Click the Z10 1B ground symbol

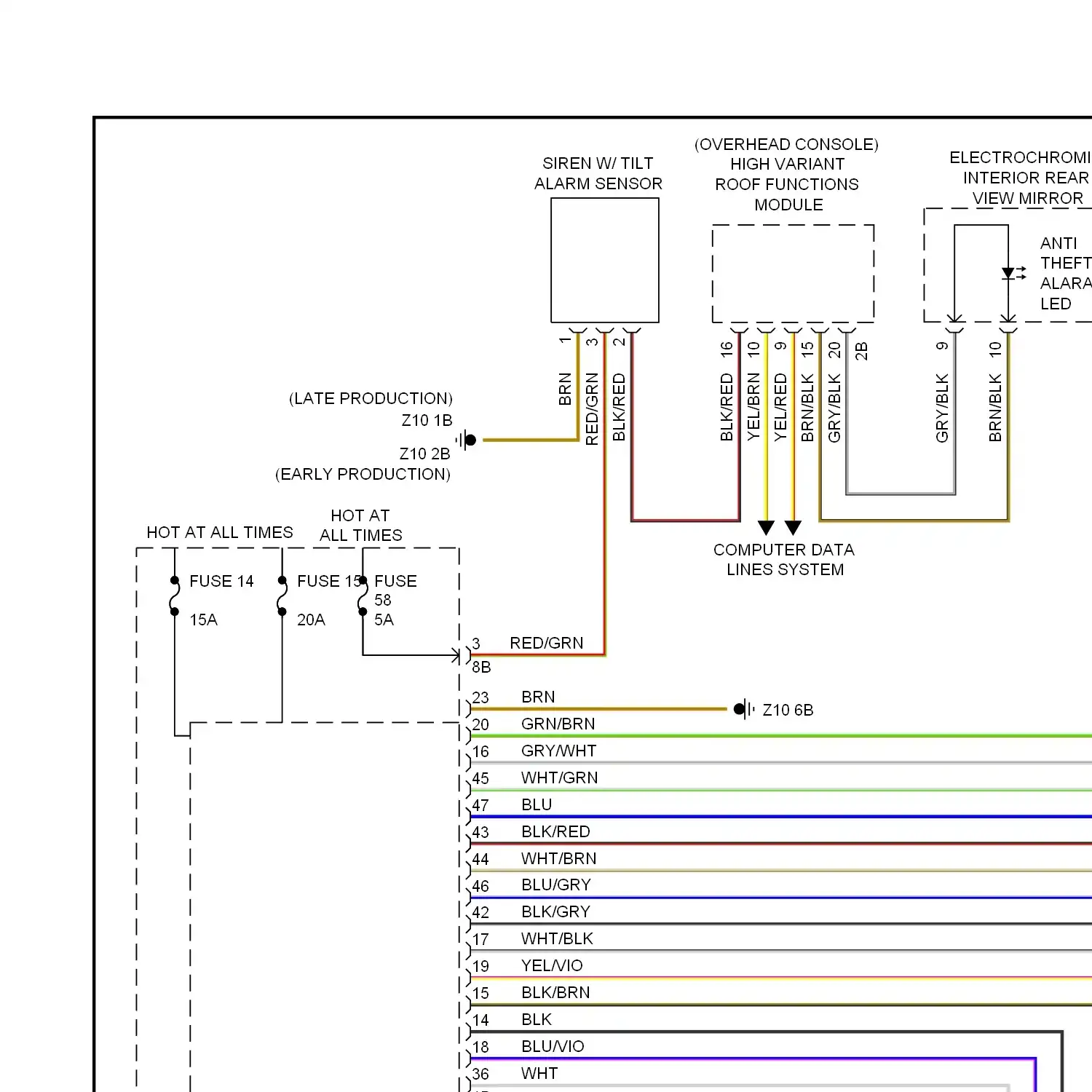pos(466,440)
